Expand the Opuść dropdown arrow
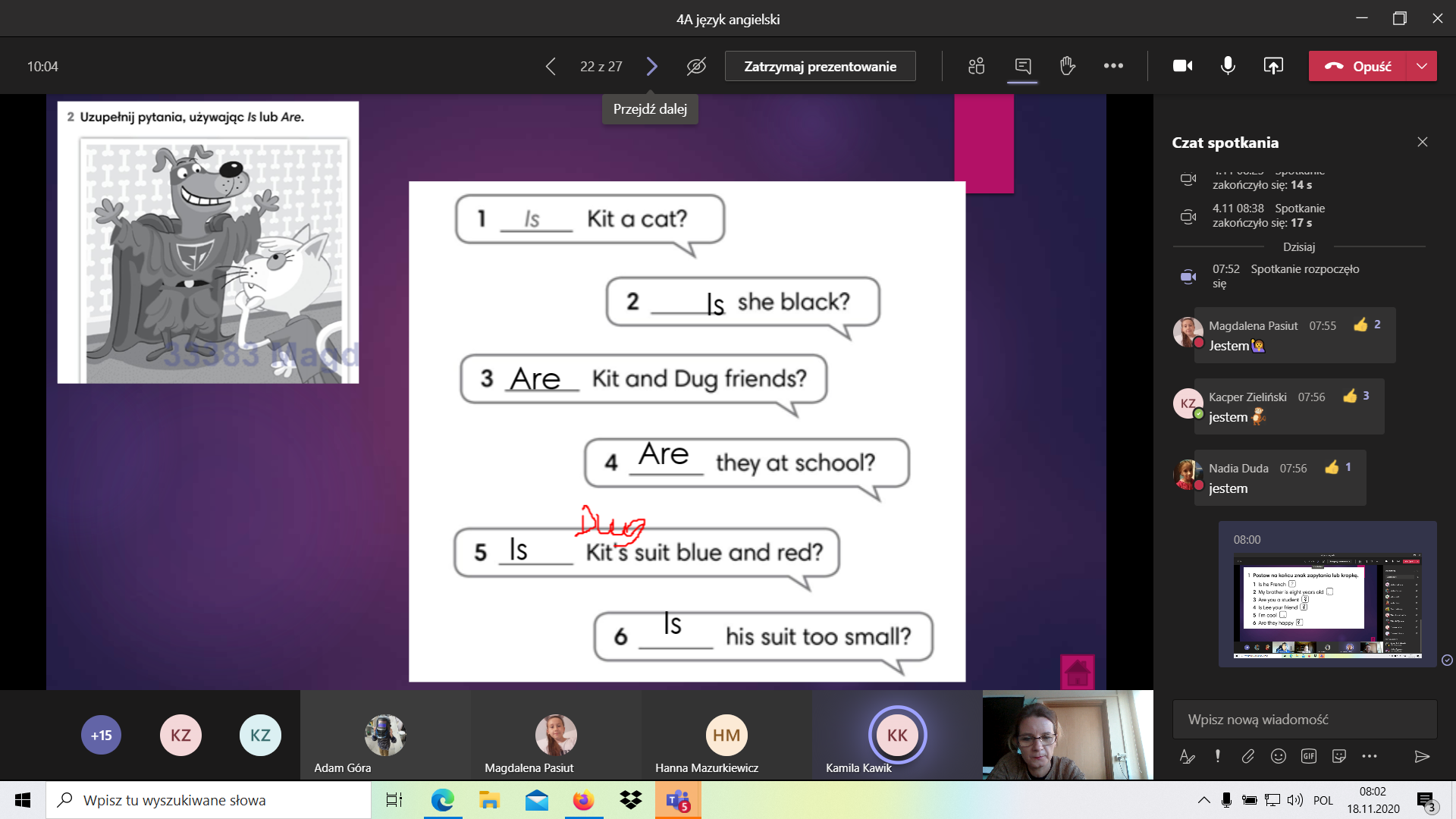1456x819 pixels. click(x=1422, y=66)
